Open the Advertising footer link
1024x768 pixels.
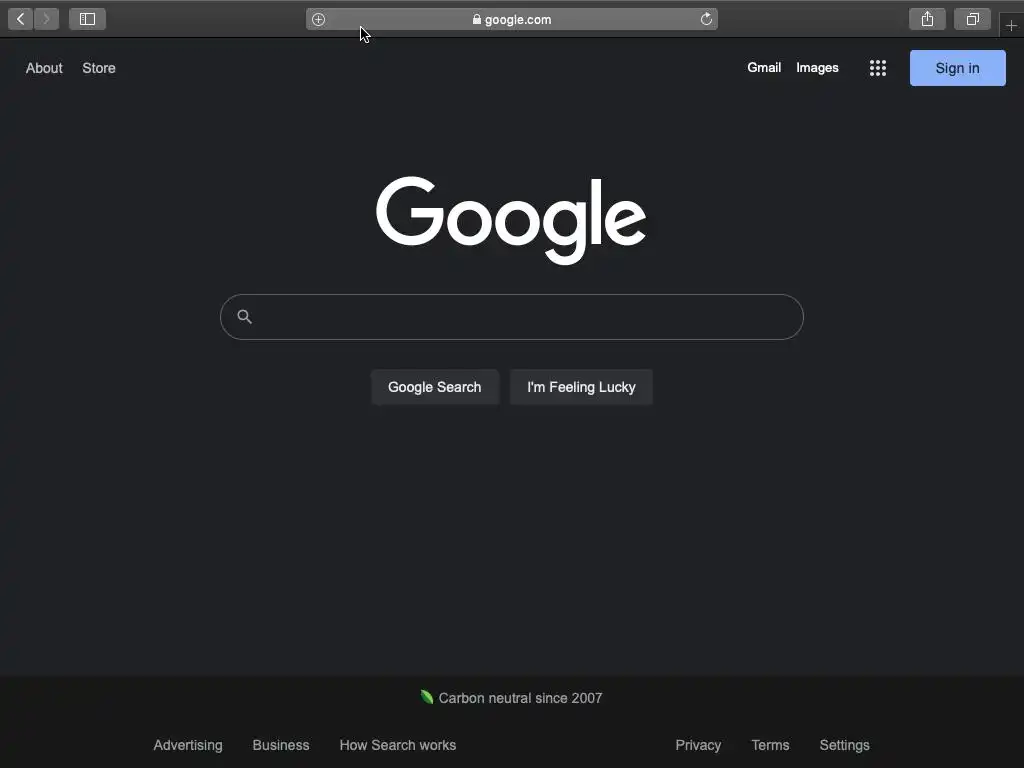[x=188, y=745]
